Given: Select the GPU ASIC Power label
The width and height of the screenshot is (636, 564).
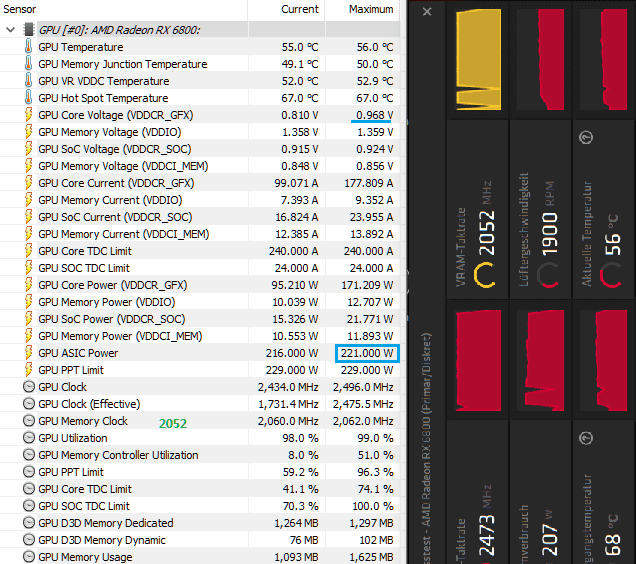Looking at the screenshot, I should tap(78, 353).
